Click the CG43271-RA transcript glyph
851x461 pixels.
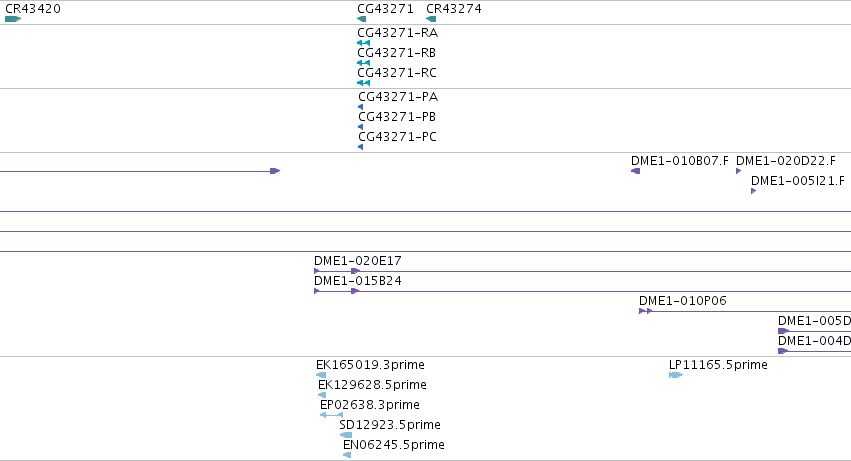point(364,43)
